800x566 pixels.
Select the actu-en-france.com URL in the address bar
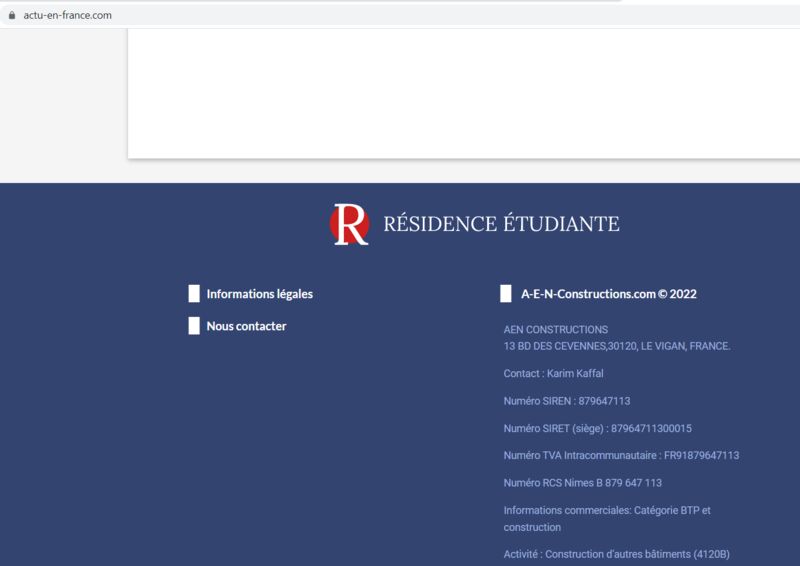[67, 15]
